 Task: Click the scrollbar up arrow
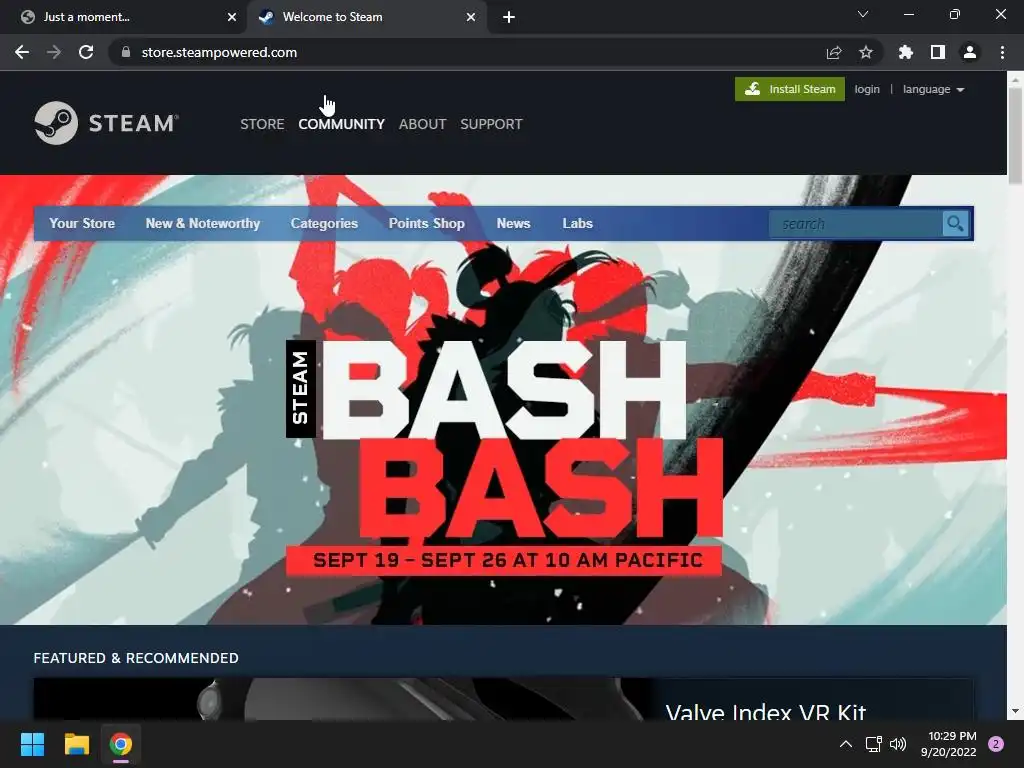pyautogui.click(x=1015, y=78)
